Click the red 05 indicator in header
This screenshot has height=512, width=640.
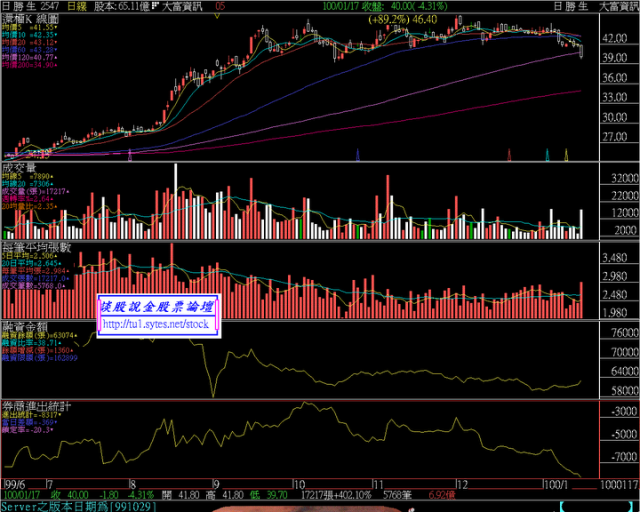(x=220, y=6)
